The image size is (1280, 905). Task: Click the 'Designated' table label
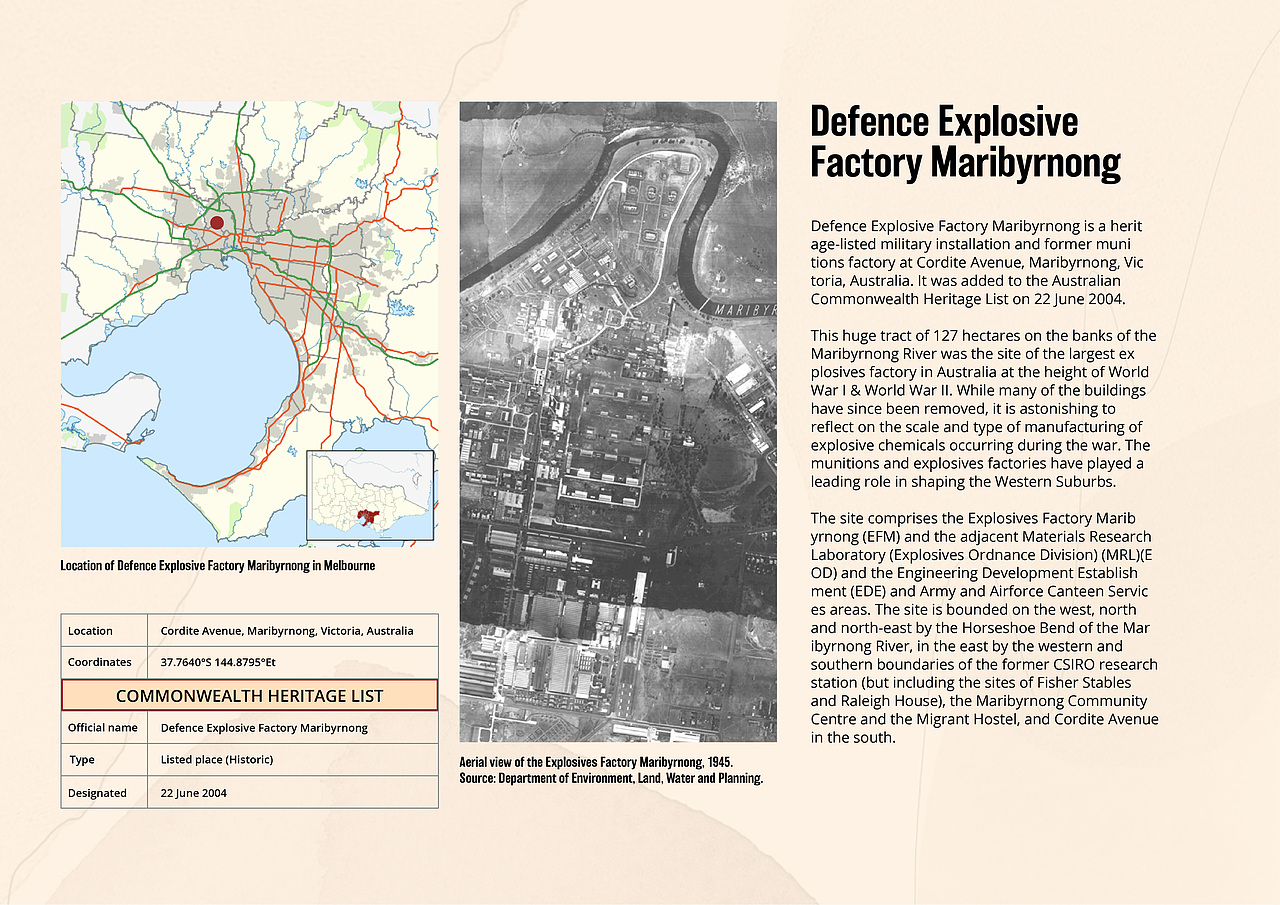click(x=97, y=793)
